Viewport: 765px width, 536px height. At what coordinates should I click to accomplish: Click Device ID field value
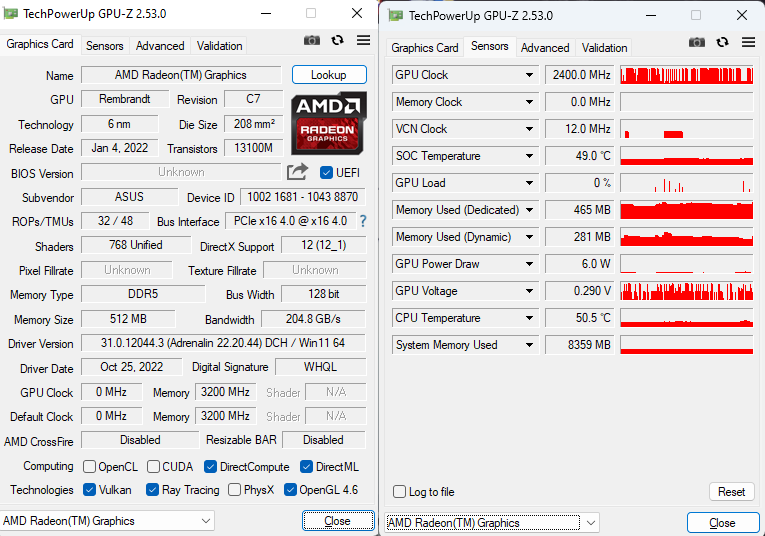302,197
